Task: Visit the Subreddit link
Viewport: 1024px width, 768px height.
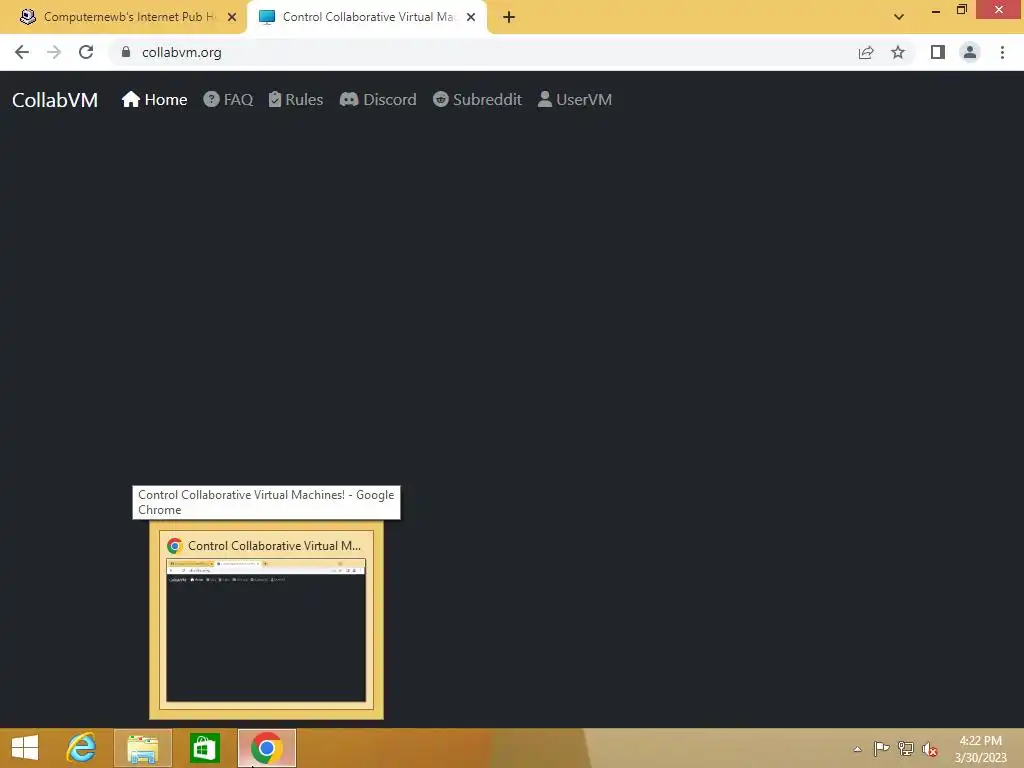Action: [x=477, y=99]
